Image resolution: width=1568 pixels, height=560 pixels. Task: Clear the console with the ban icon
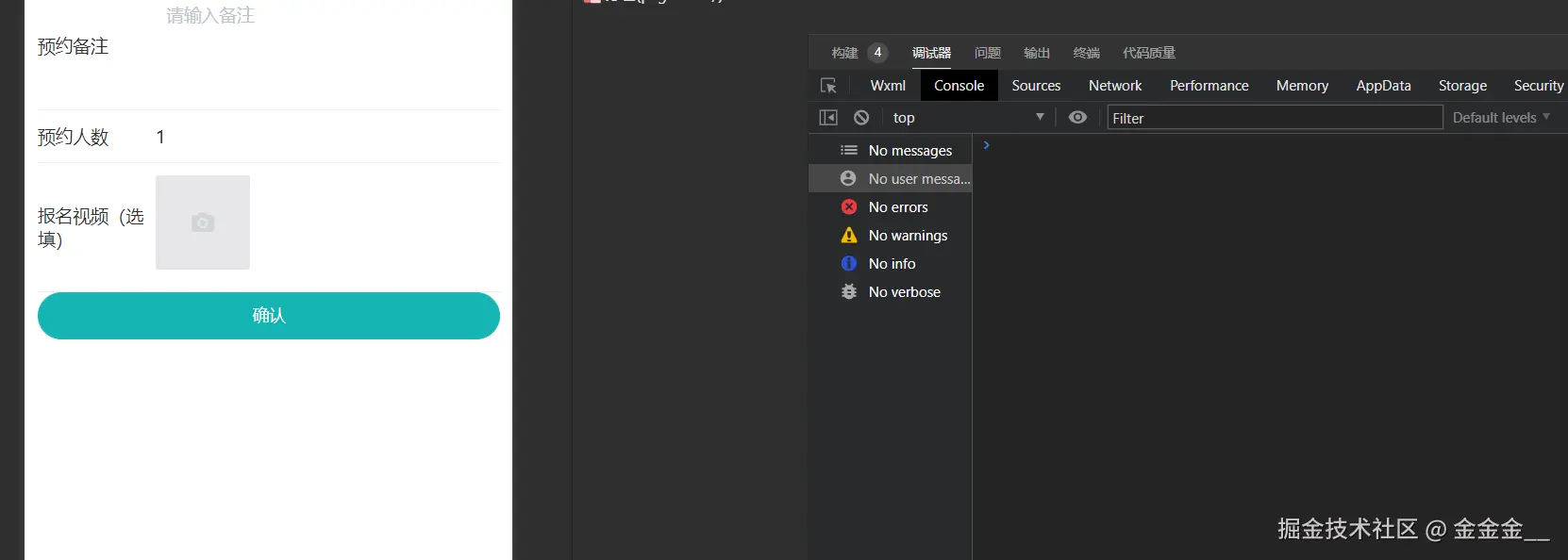click(x=861, y=118)
